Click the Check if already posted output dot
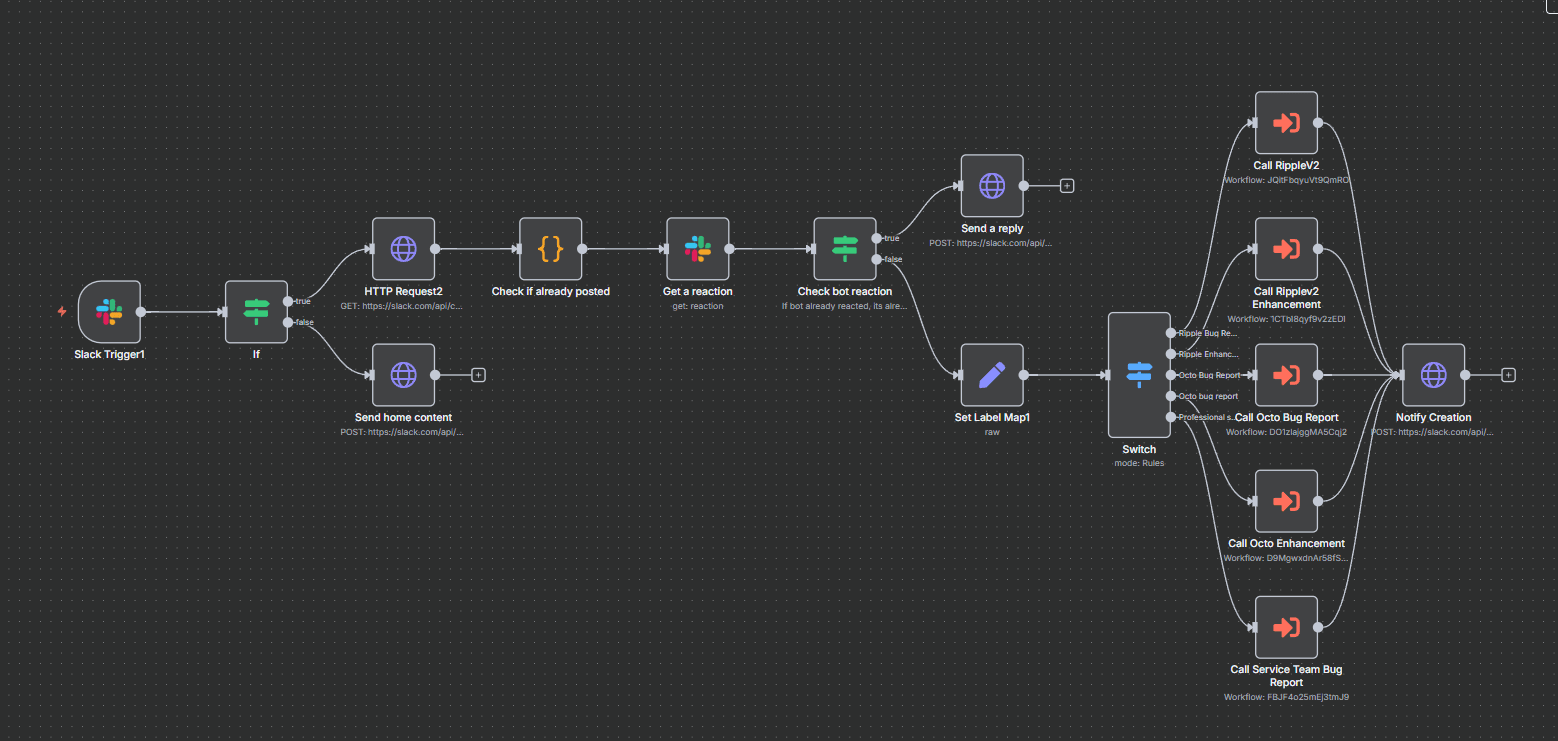1558x741 pixels. coord(582,249)
